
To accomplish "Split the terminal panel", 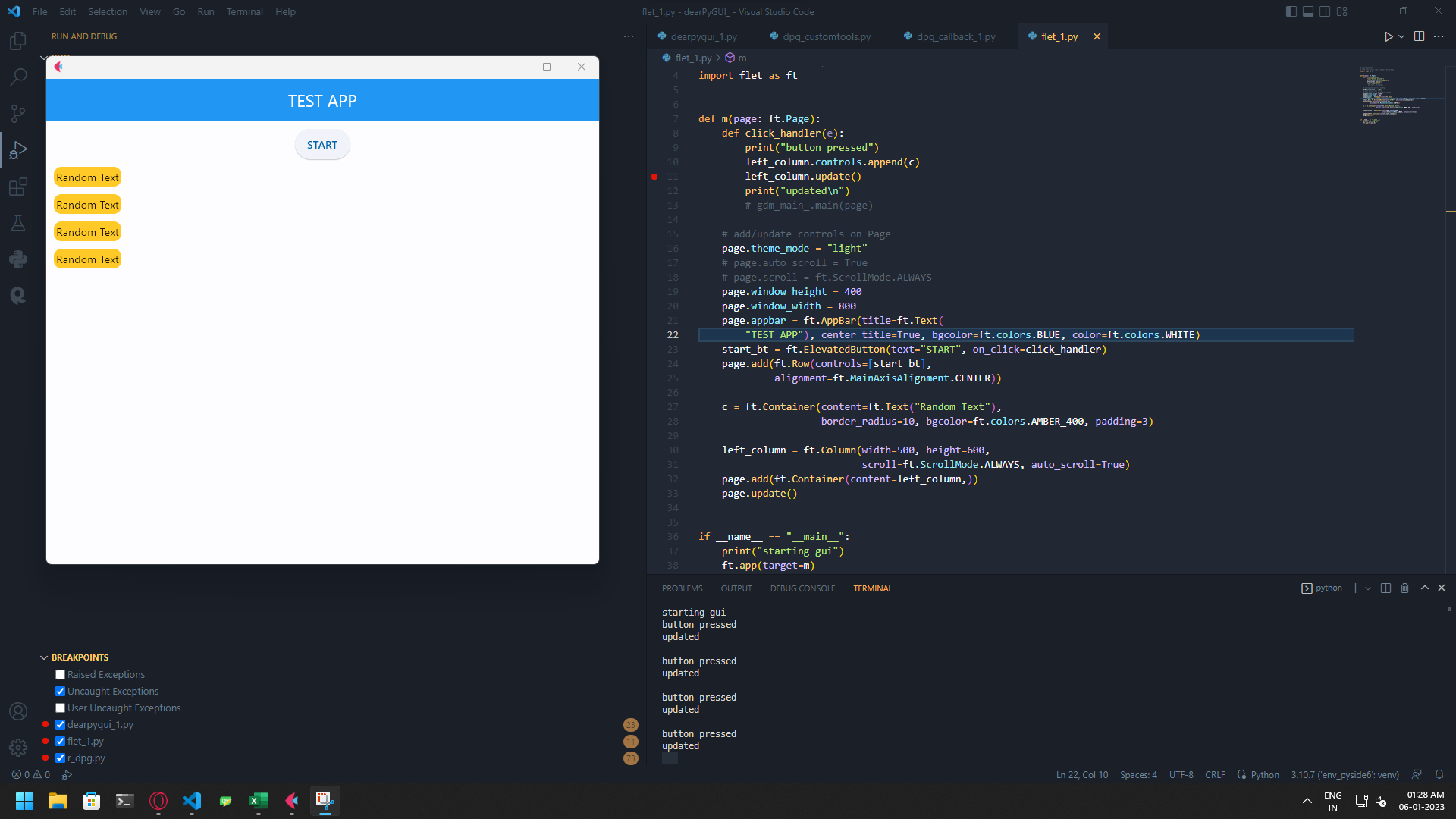I will pyautogui.click(x=1385, y=588).
